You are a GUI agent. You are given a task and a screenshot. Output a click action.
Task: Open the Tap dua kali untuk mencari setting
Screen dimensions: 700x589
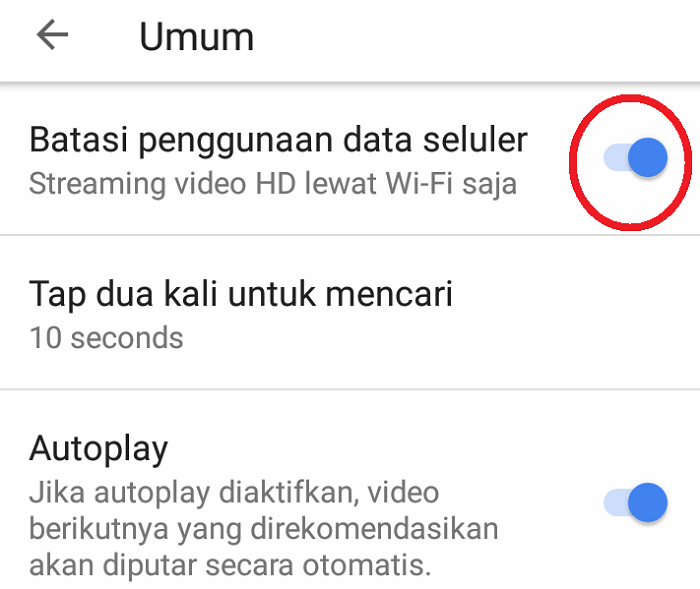(350, 312)
